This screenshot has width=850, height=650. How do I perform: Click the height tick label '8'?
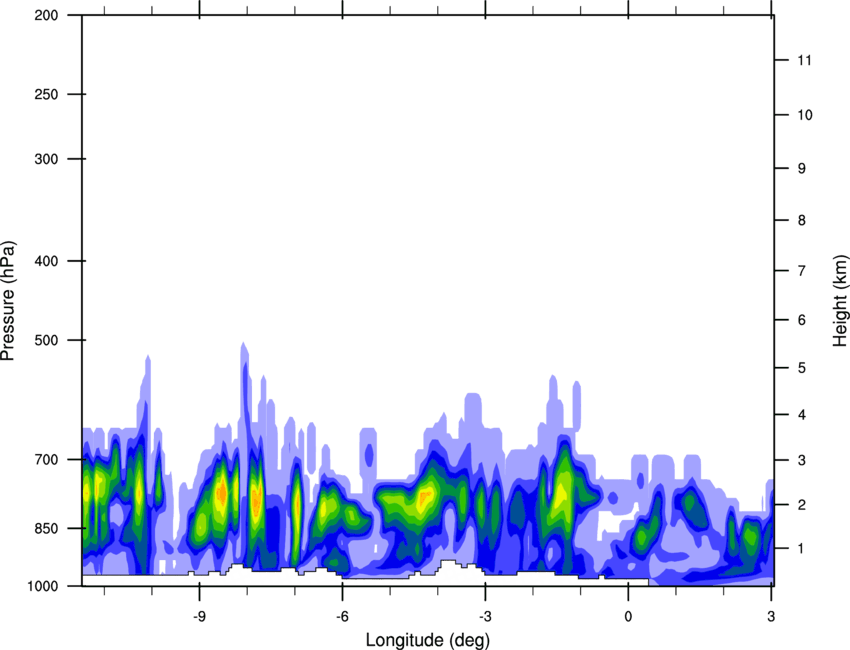coord(802,220)
